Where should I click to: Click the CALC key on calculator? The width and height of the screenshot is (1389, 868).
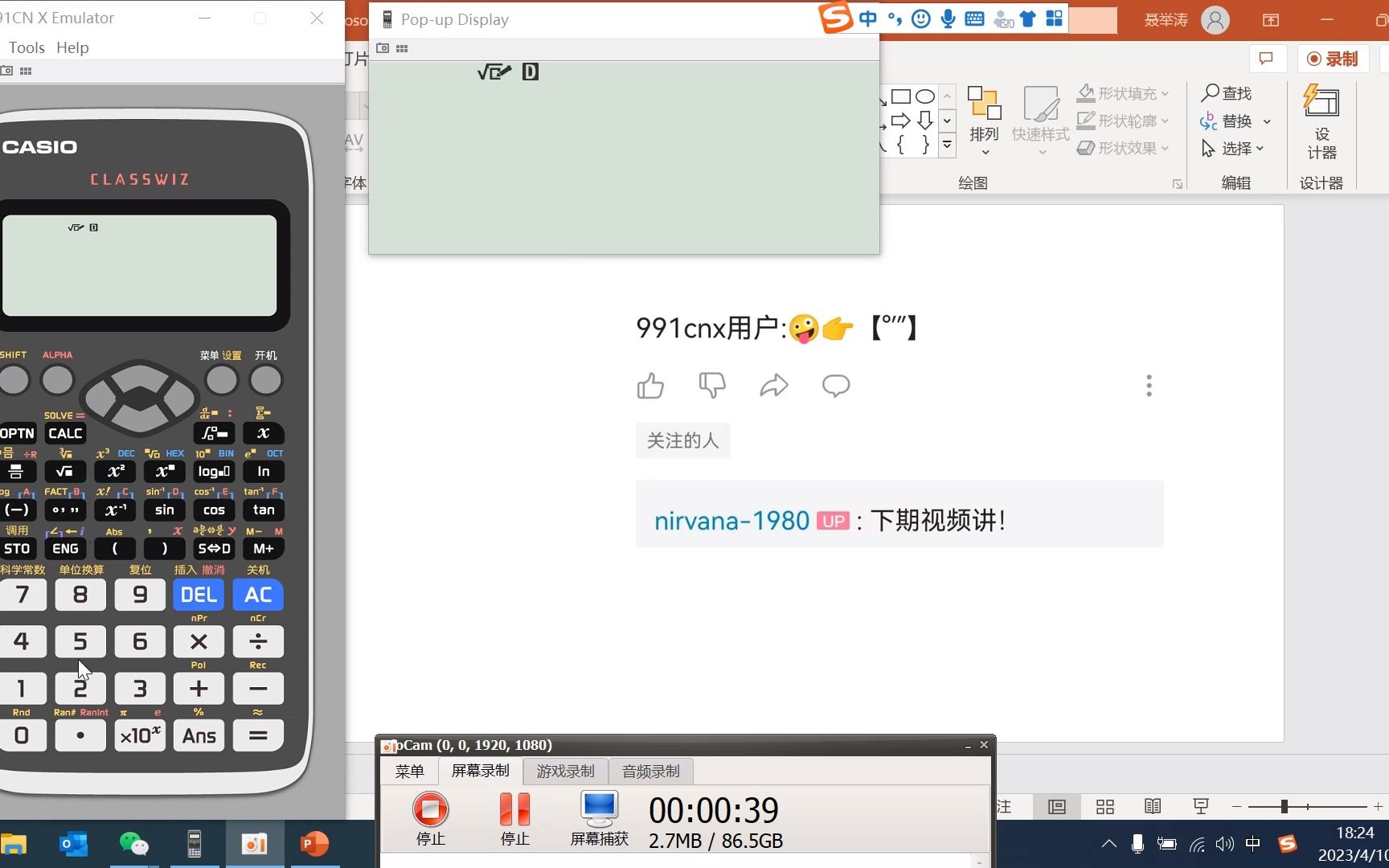click(65, 433)
